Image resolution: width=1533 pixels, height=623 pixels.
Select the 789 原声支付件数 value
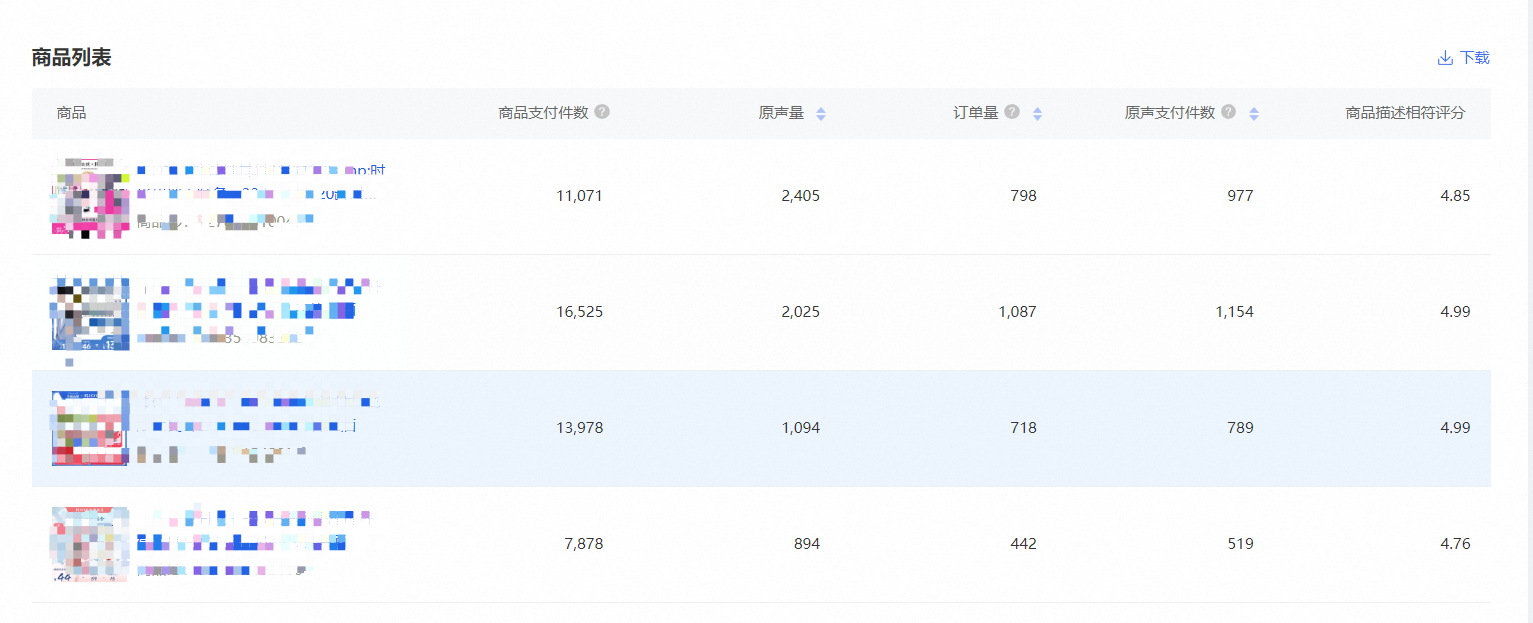1240,428
